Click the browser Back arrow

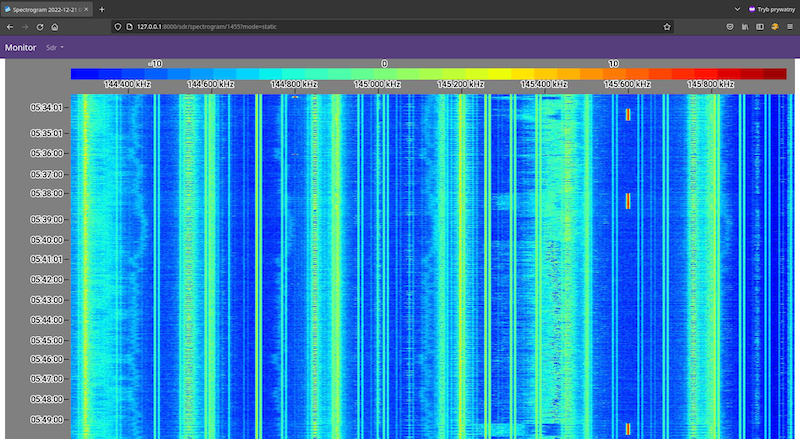10,27
